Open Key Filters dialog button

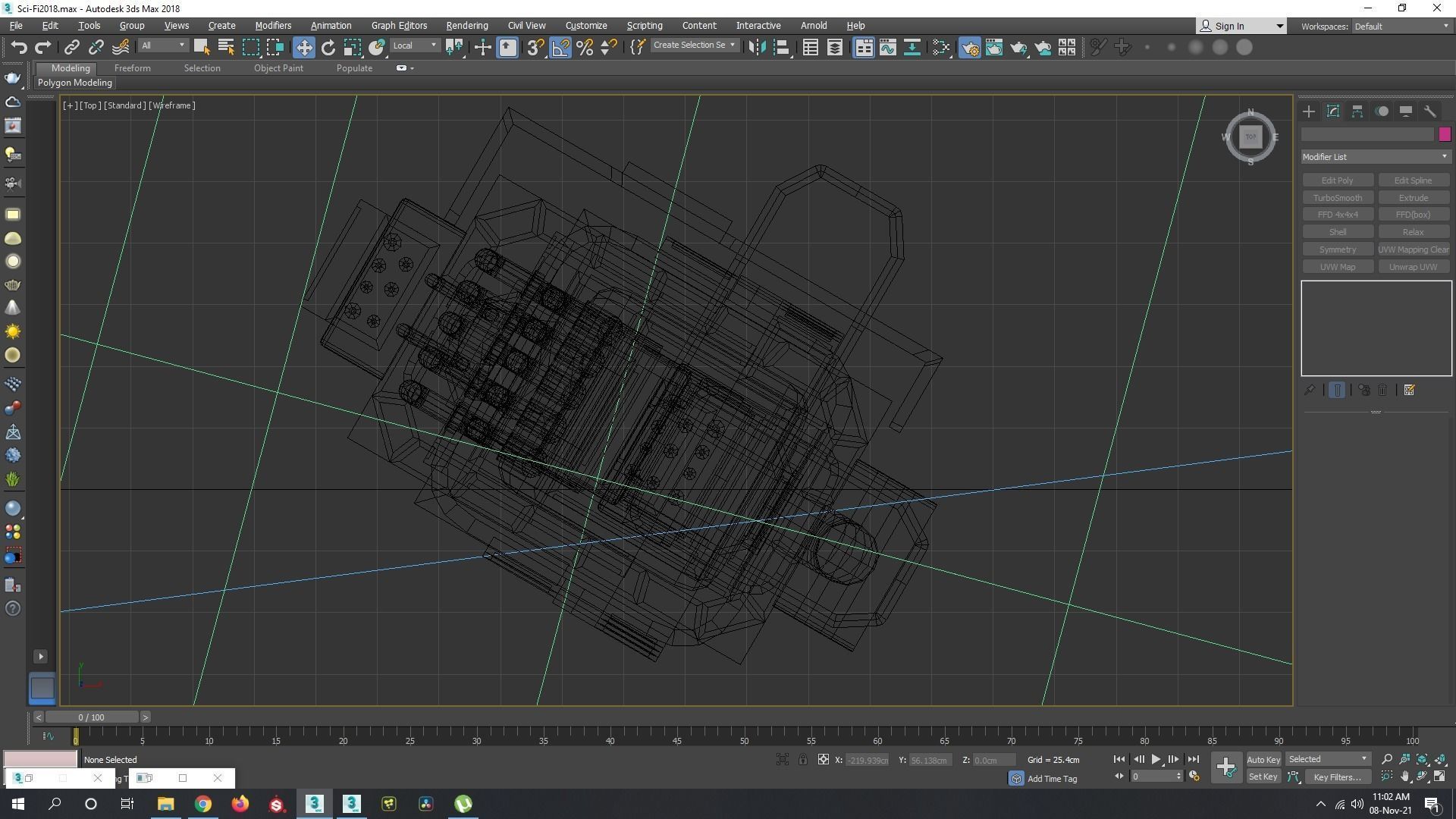click(1338, 777)
